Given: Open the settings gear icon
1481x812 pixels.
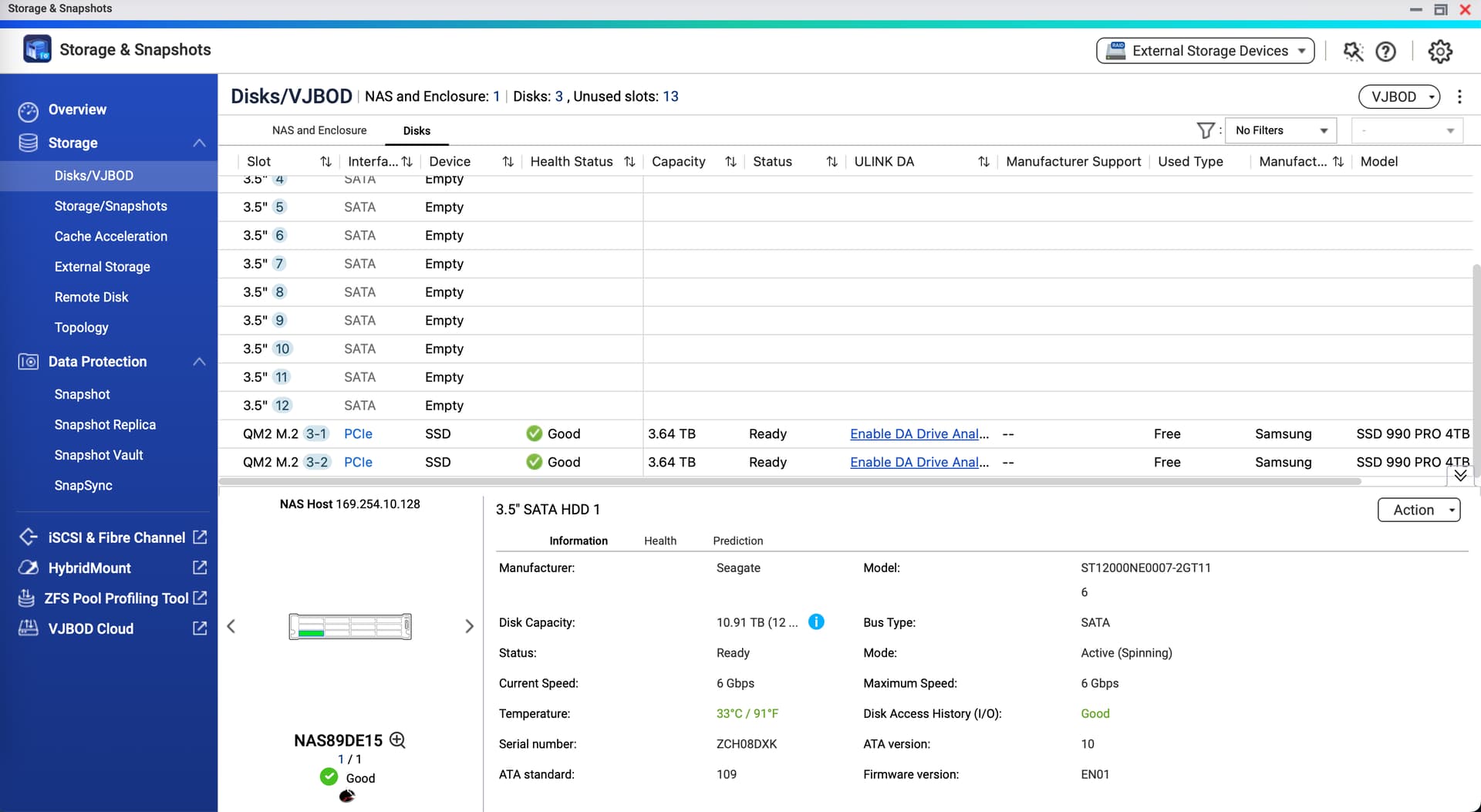Looking at the screenshot, I should tap(1439, 52).
